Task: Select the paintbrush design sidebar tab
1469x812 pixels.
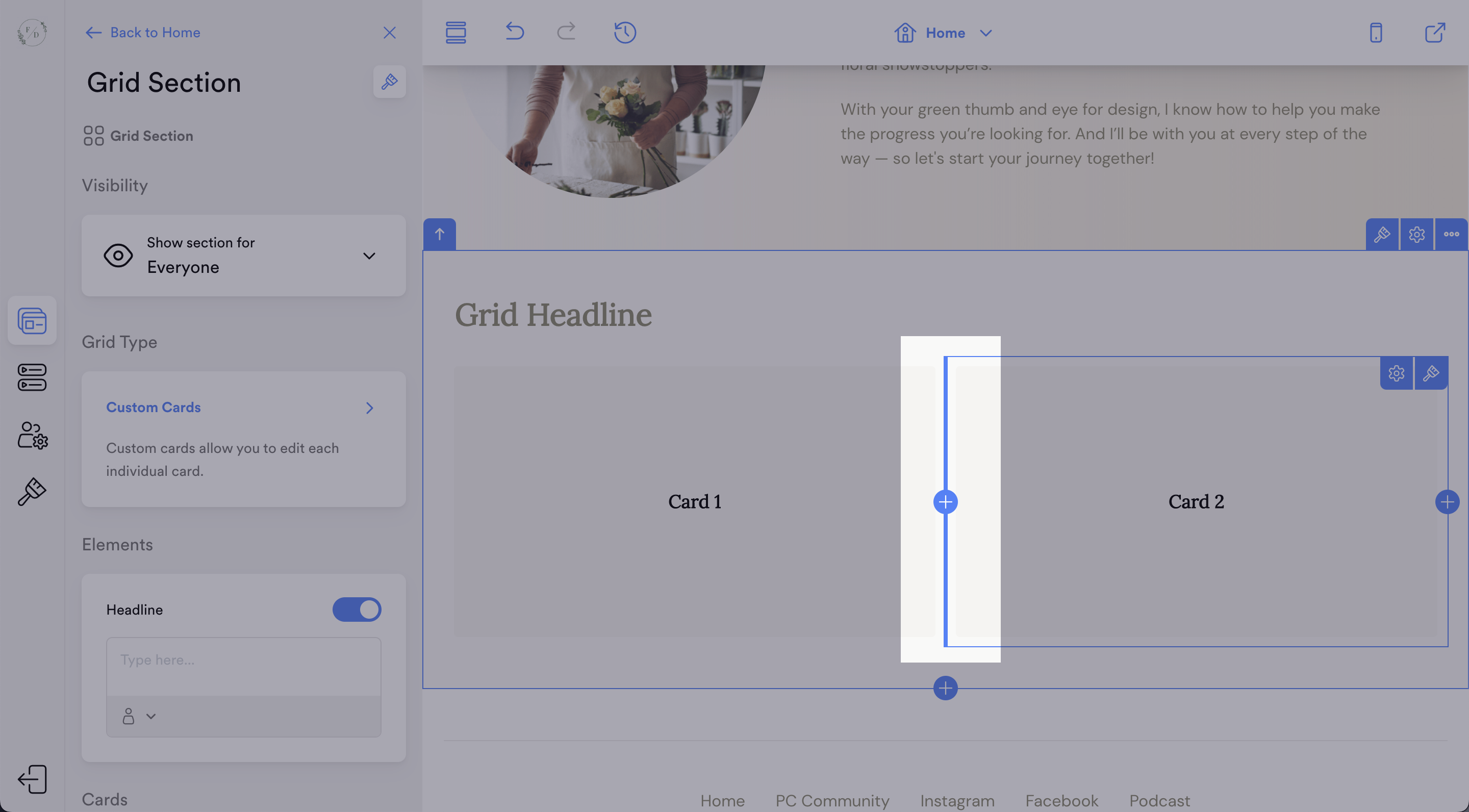Action: click(x=32, y=492)
